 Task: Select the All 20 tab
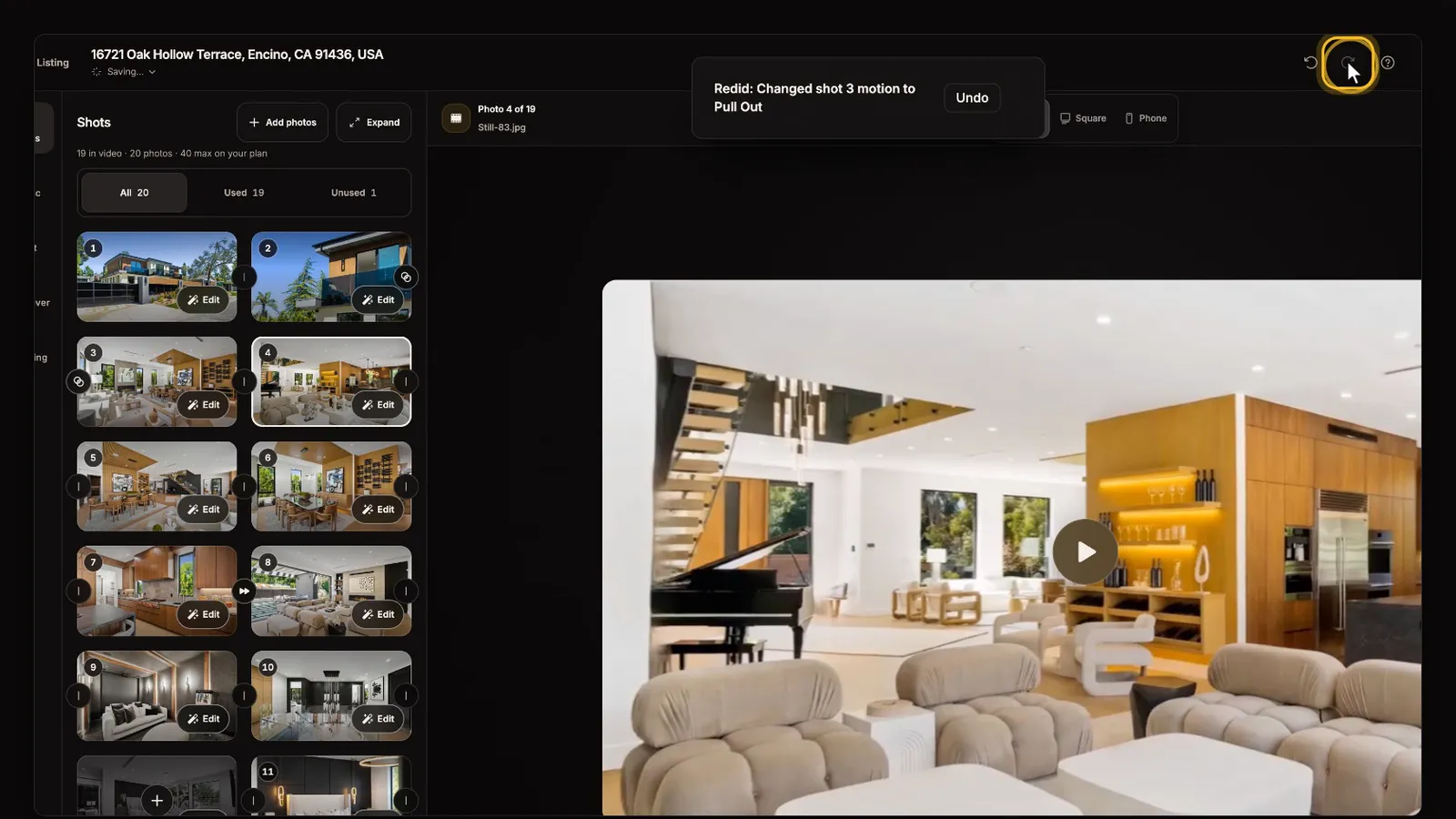(135, 193)
